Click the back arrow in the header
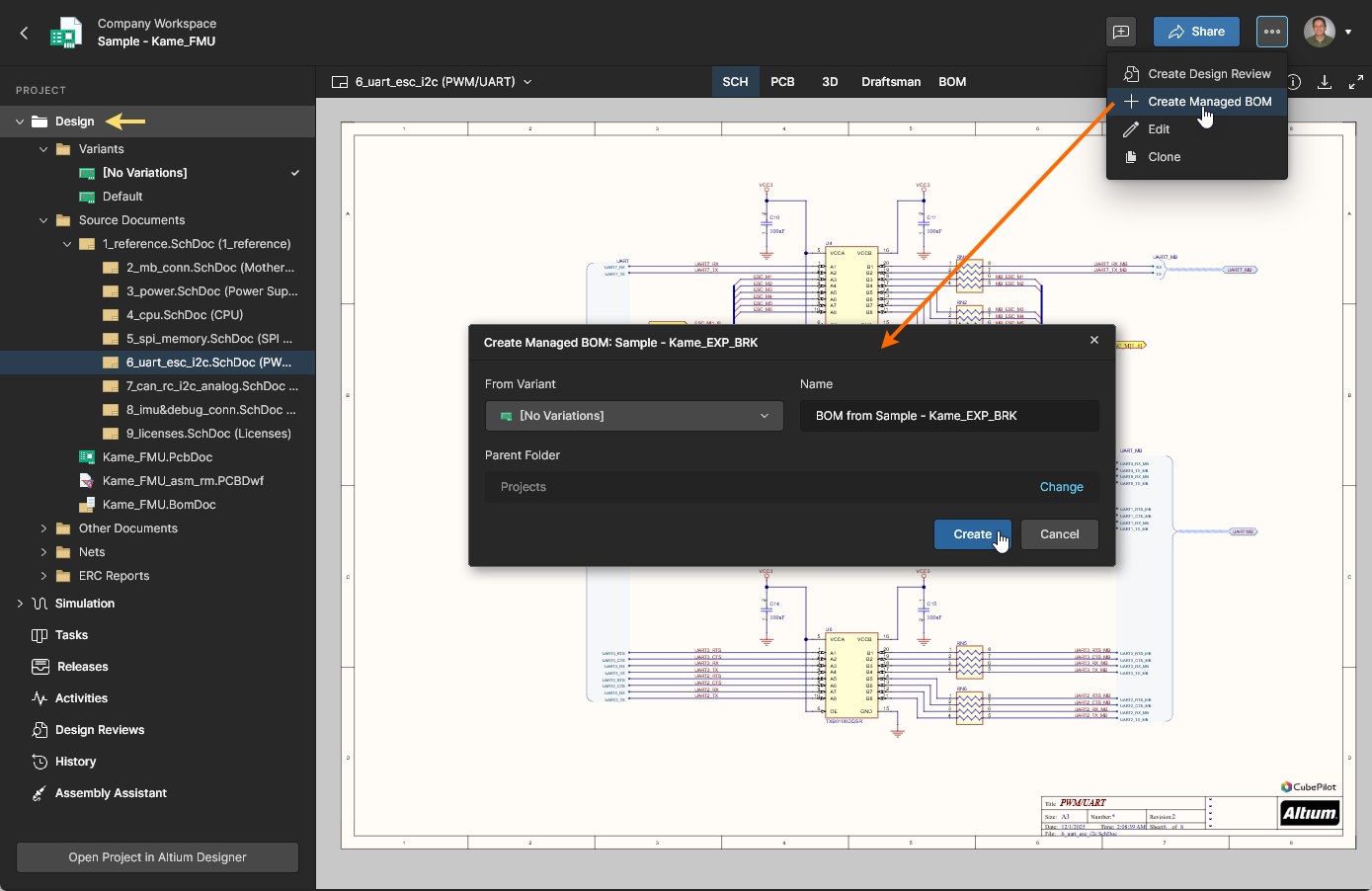 tap(25, 33)
